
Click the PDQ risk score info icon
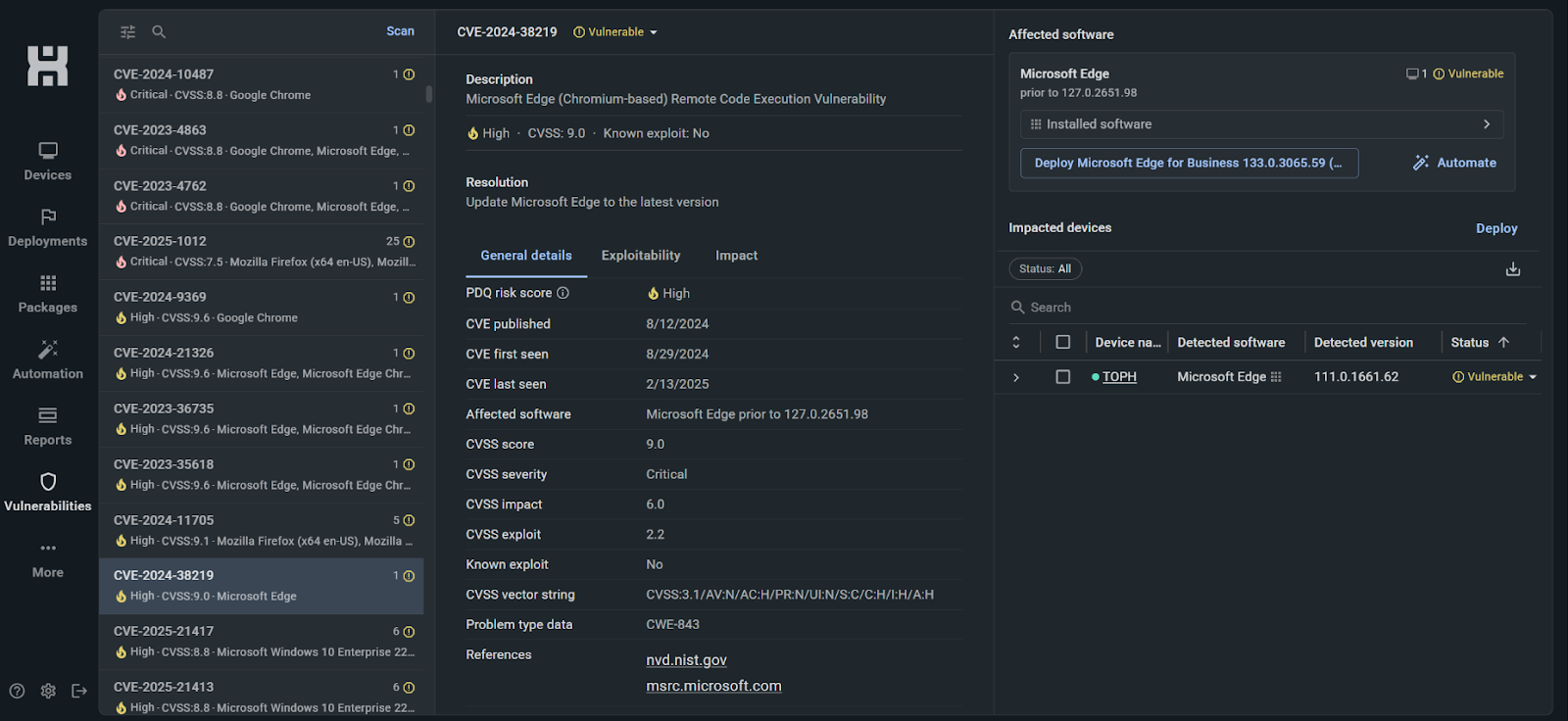tap(563, 293)
